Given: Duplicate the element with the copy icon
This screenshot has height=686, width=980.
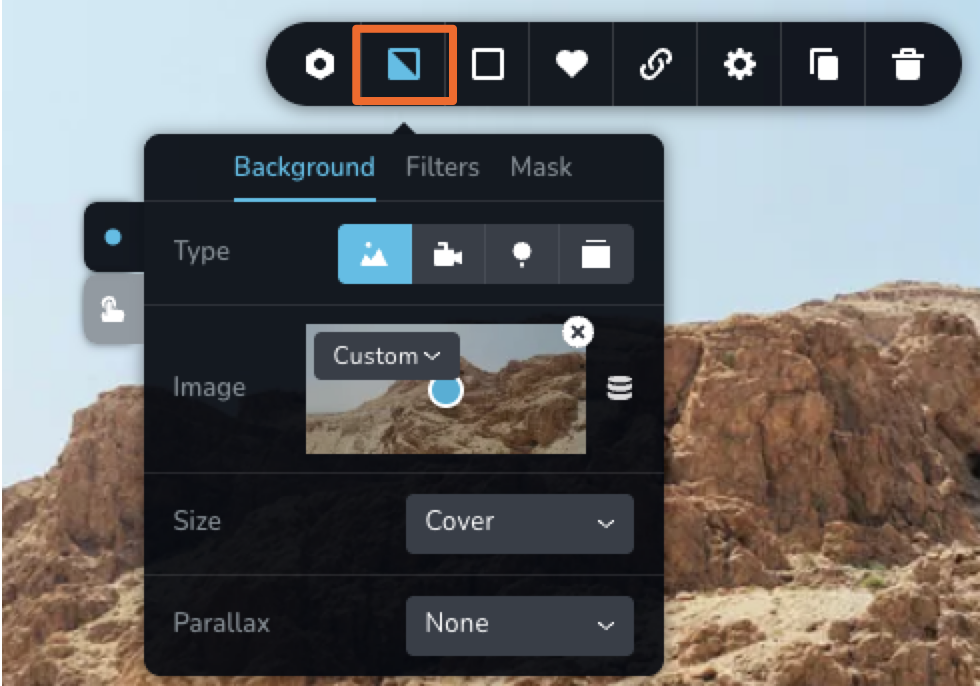Looking at the screenshot, I should (x=823, y=66).
